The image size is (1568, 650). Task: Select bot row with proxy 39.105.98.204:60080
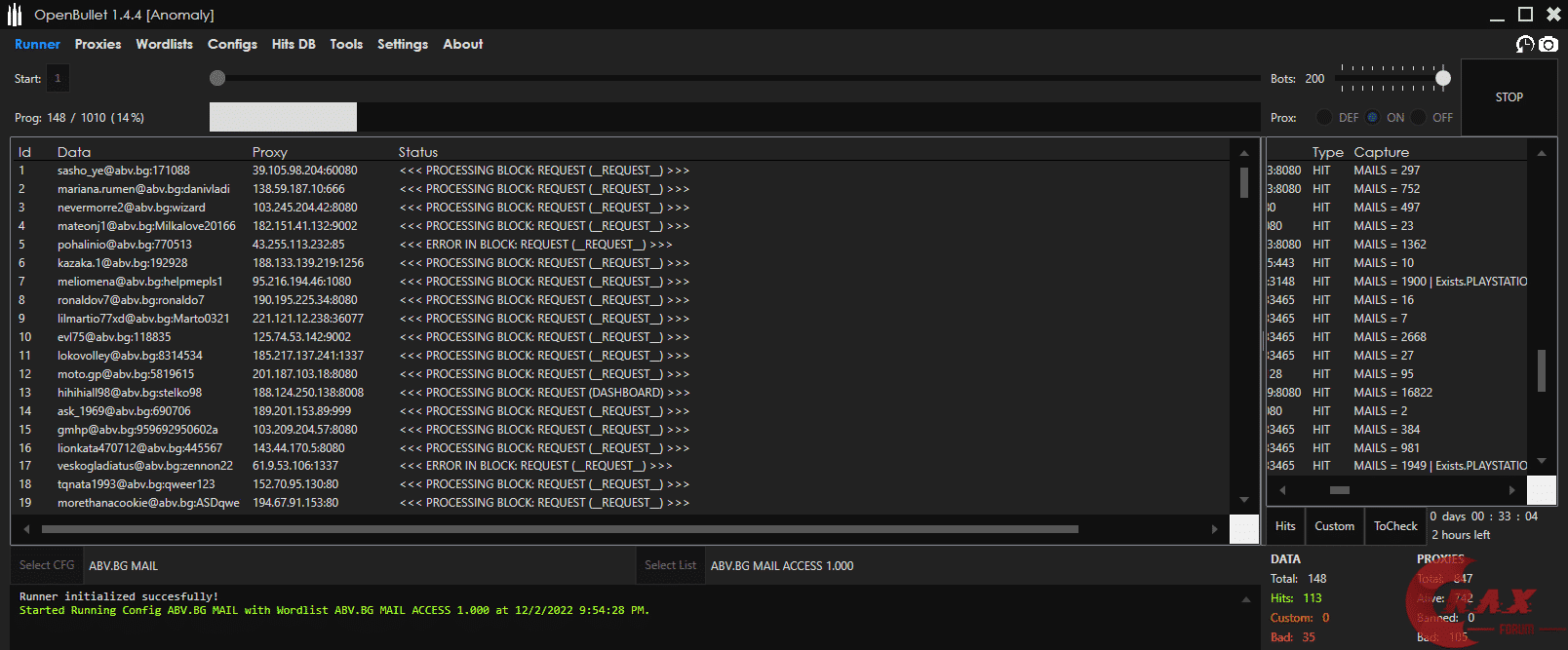pyautogui.click(x=621, y=171)
